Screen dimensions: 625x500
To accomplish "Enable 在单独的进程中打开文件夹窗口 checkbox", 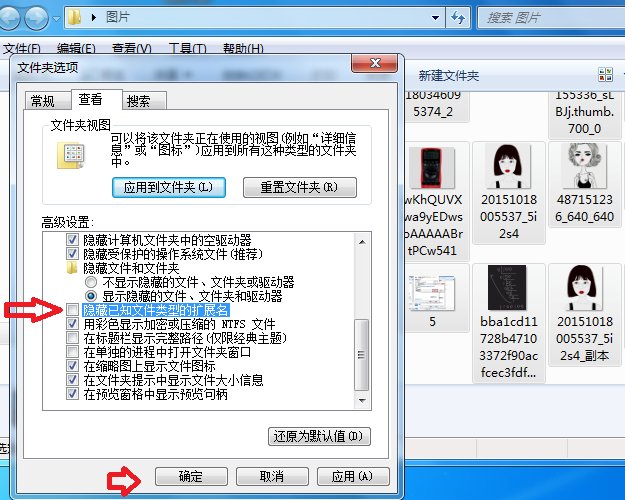I will coord(72,352).
